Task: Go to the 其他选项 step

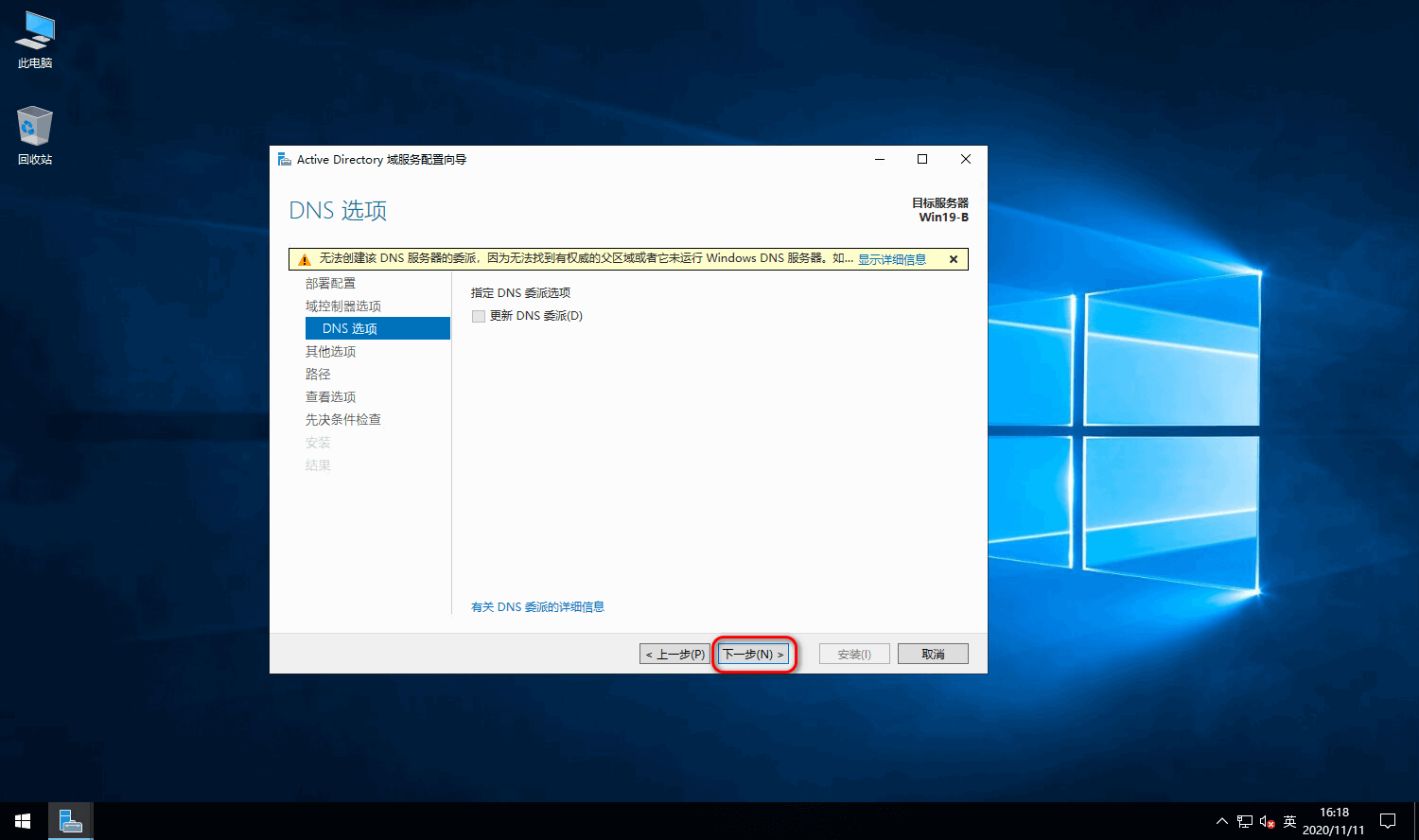Action: tap(330, 352)
